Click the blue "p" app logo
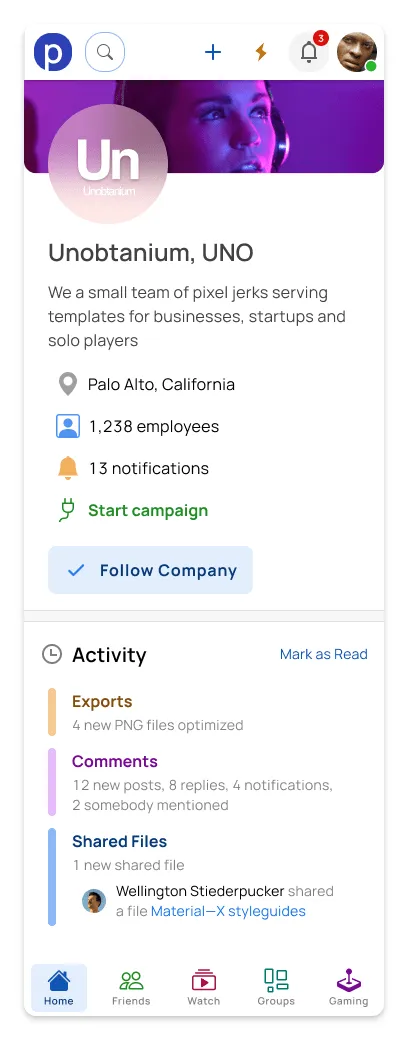The image size is (408, 1040). click(x=53, y=52)
